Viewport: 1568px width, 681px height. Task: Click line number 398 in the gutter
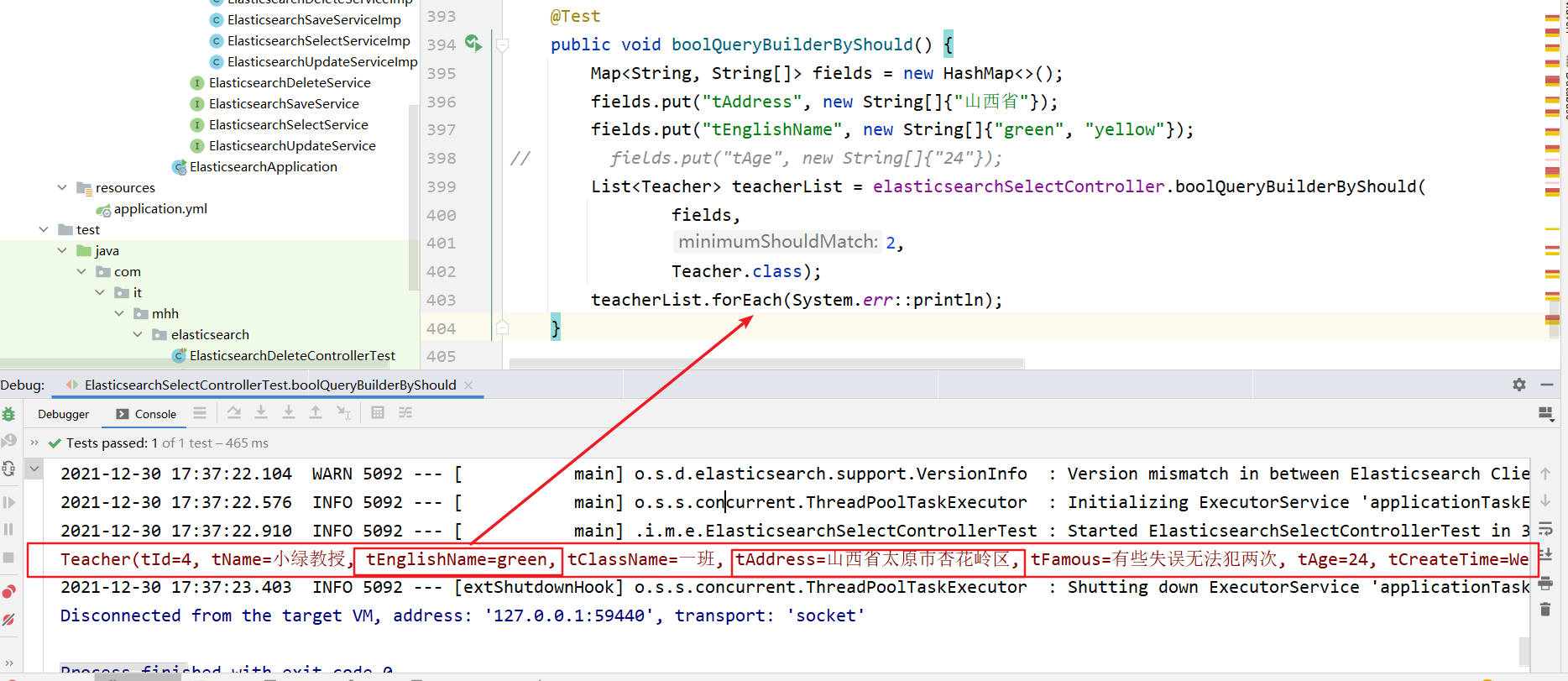(x=442, y=158)
